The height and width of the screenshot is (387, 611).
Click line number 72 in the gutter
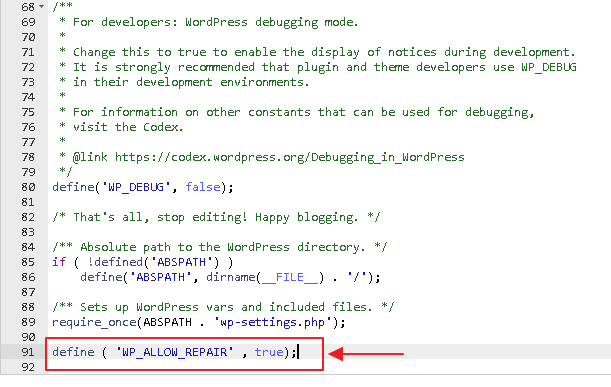tap(28, 67)
